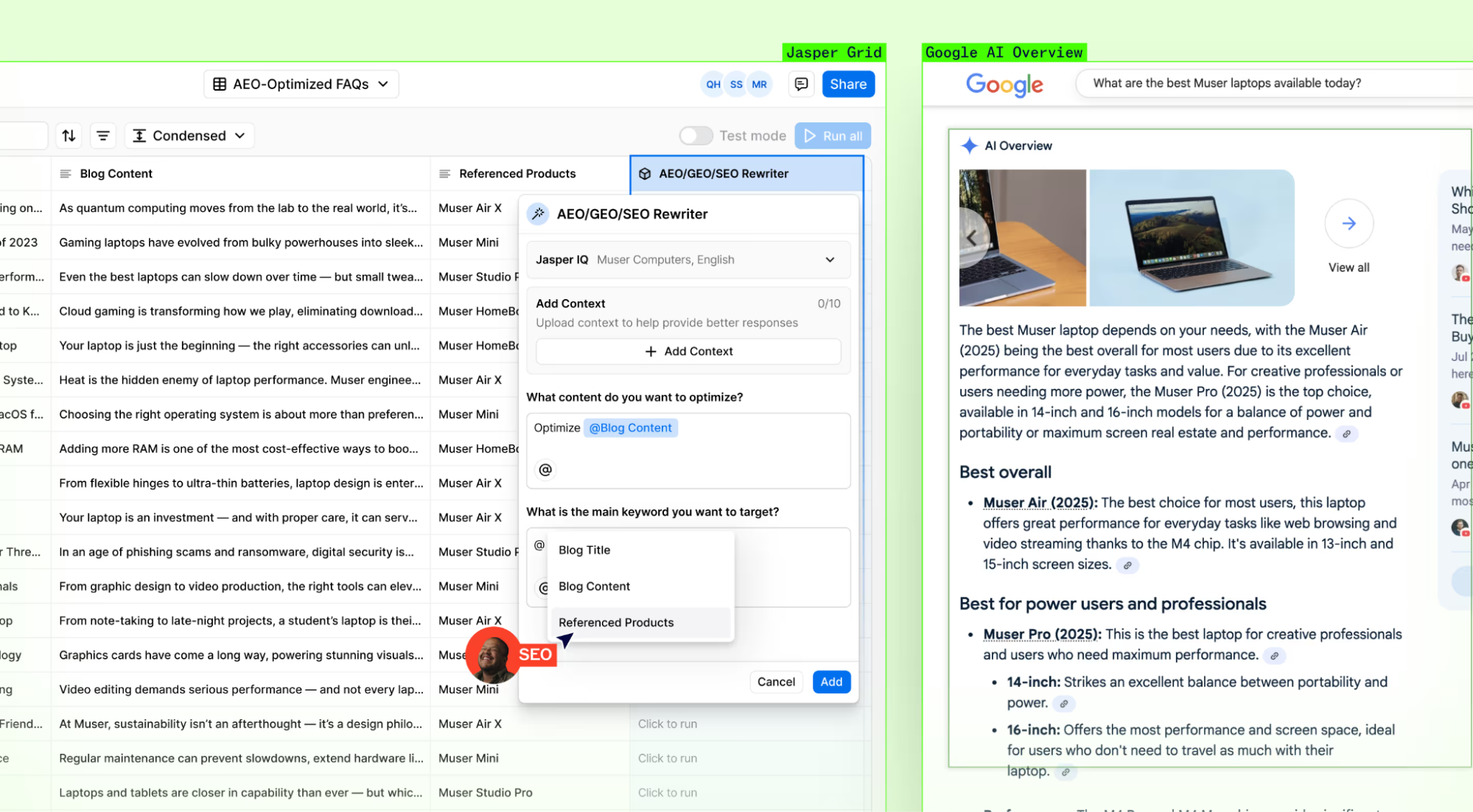Image resolution: width=1473 pixels, height=812 pixels.
Task: Toggle Test mode switch
Action: [x=696, y=136]
